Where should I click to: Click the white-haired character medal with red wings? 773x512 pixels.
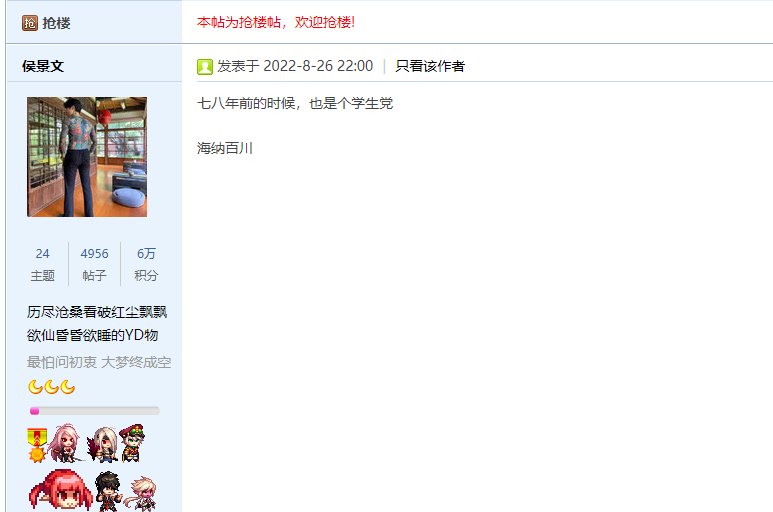103,444
